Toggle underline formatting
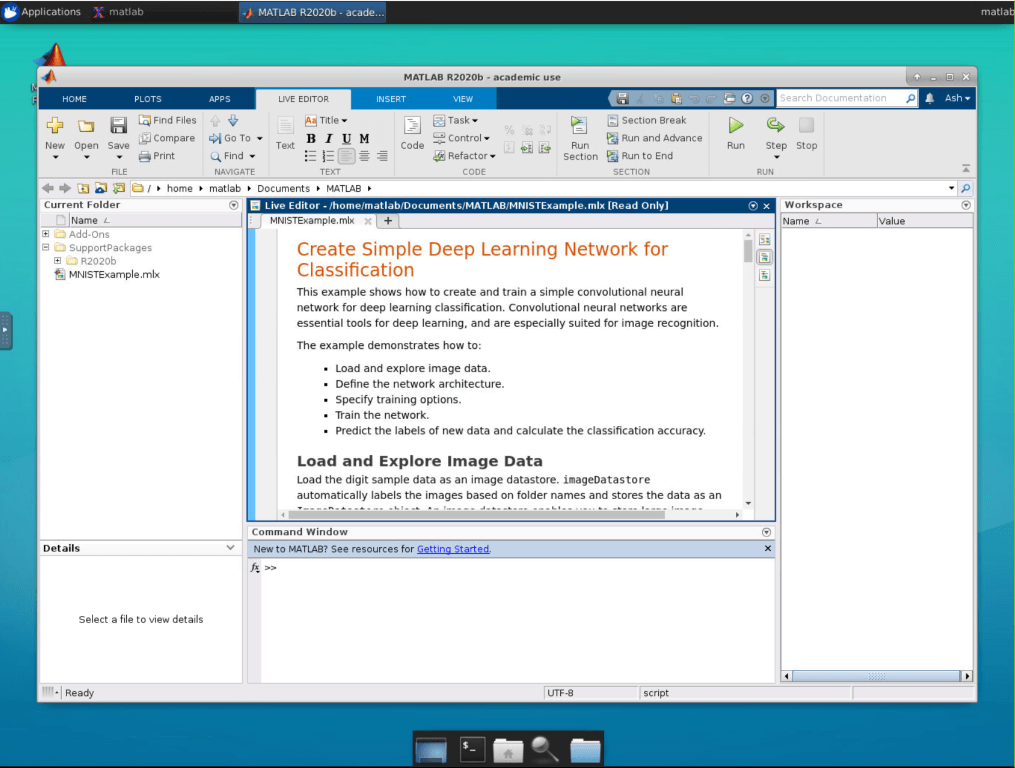1015x768 pixels. coord(347,139)
